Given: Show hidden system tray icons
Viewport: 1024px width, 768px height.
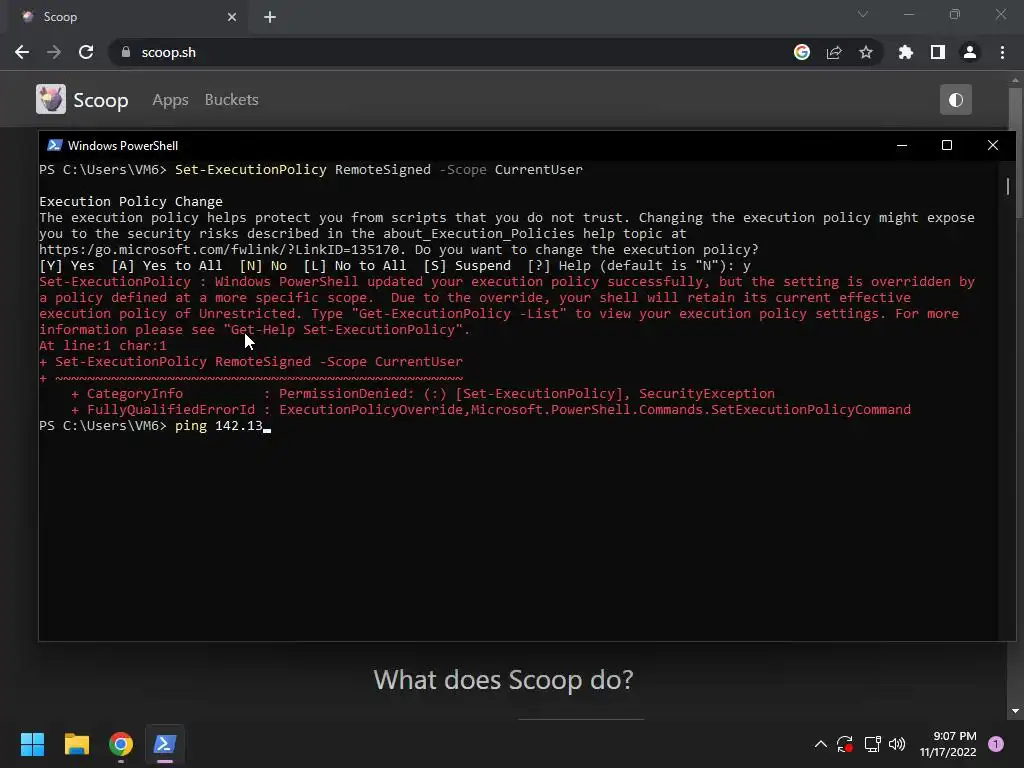Looking at the screenshot, I should [821, 744].
